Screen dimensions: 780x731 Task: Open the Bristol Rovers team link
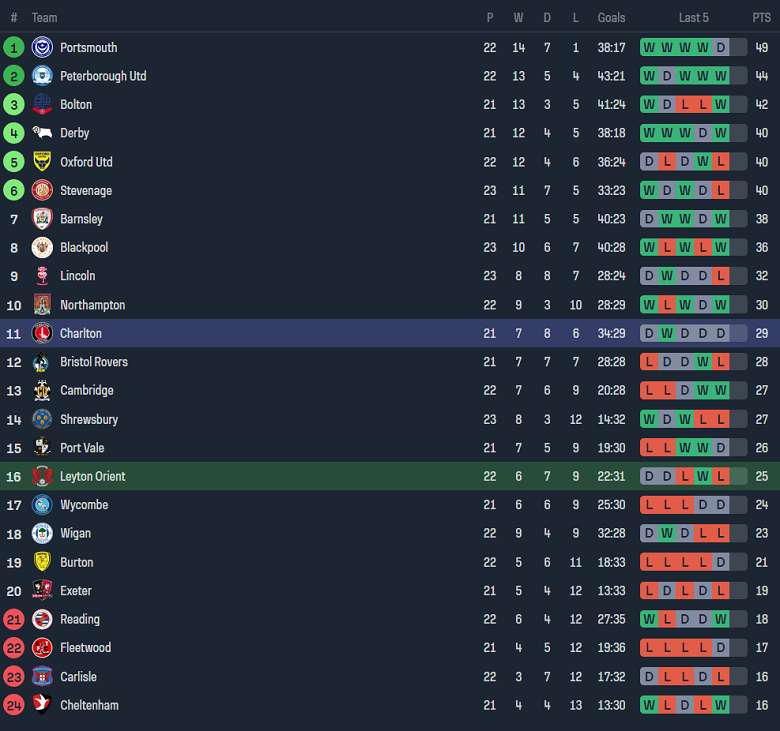(94, 362)
